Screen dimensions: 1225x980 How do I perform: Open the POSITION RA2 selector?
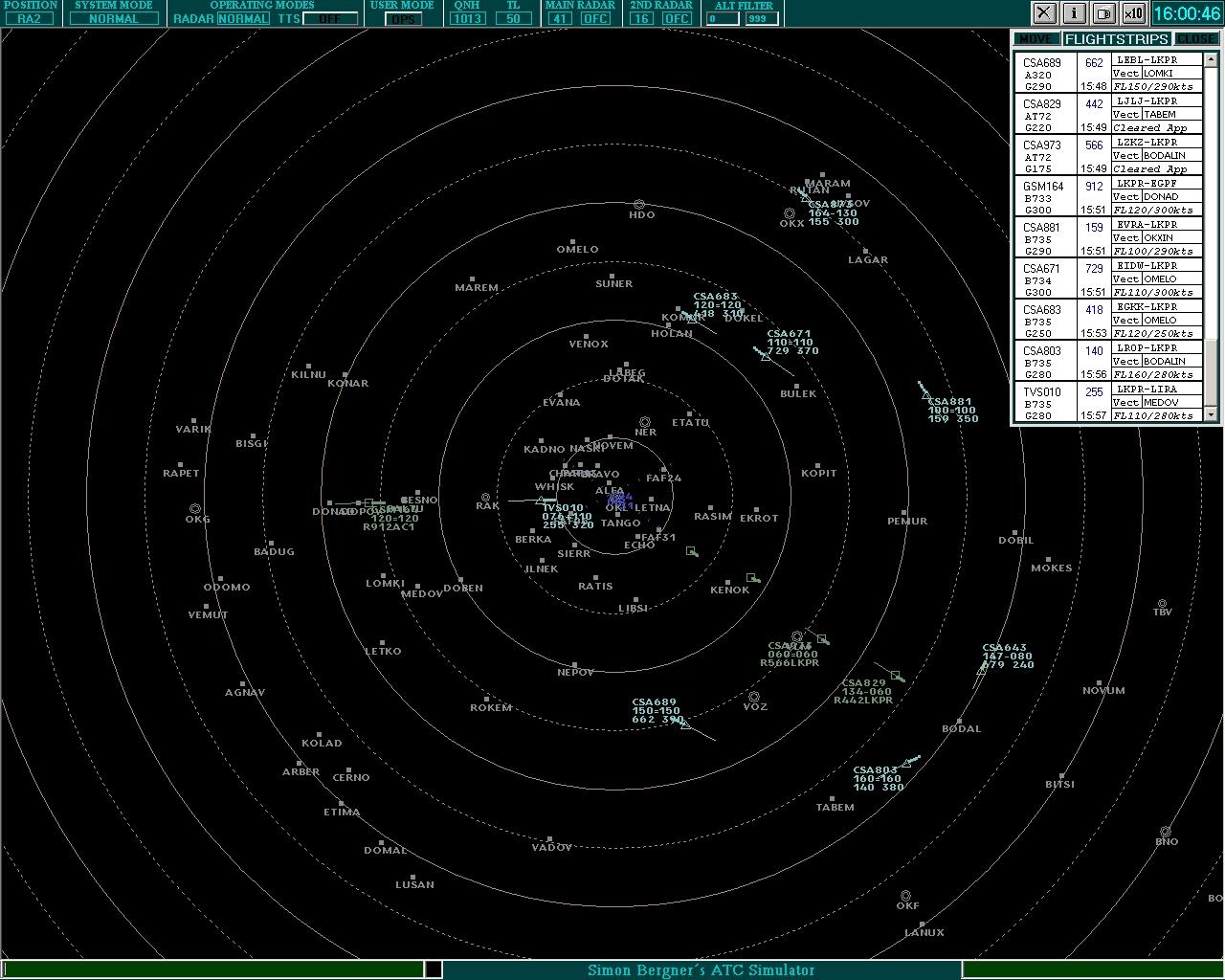[30, 19]
